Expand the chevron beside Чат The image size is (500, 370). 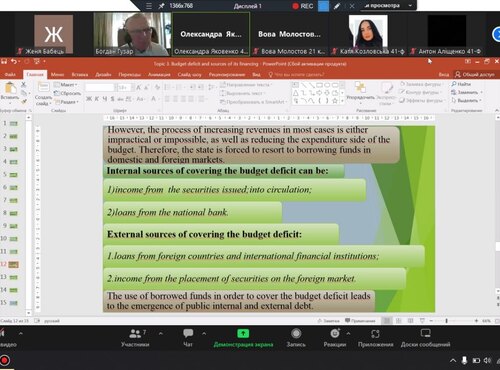[x=204, y=333]
